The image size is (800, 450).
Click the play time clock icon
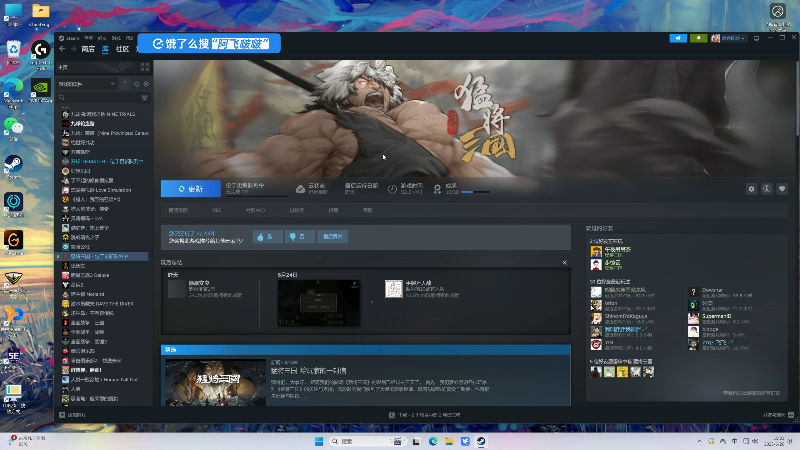tap(392, 189)
